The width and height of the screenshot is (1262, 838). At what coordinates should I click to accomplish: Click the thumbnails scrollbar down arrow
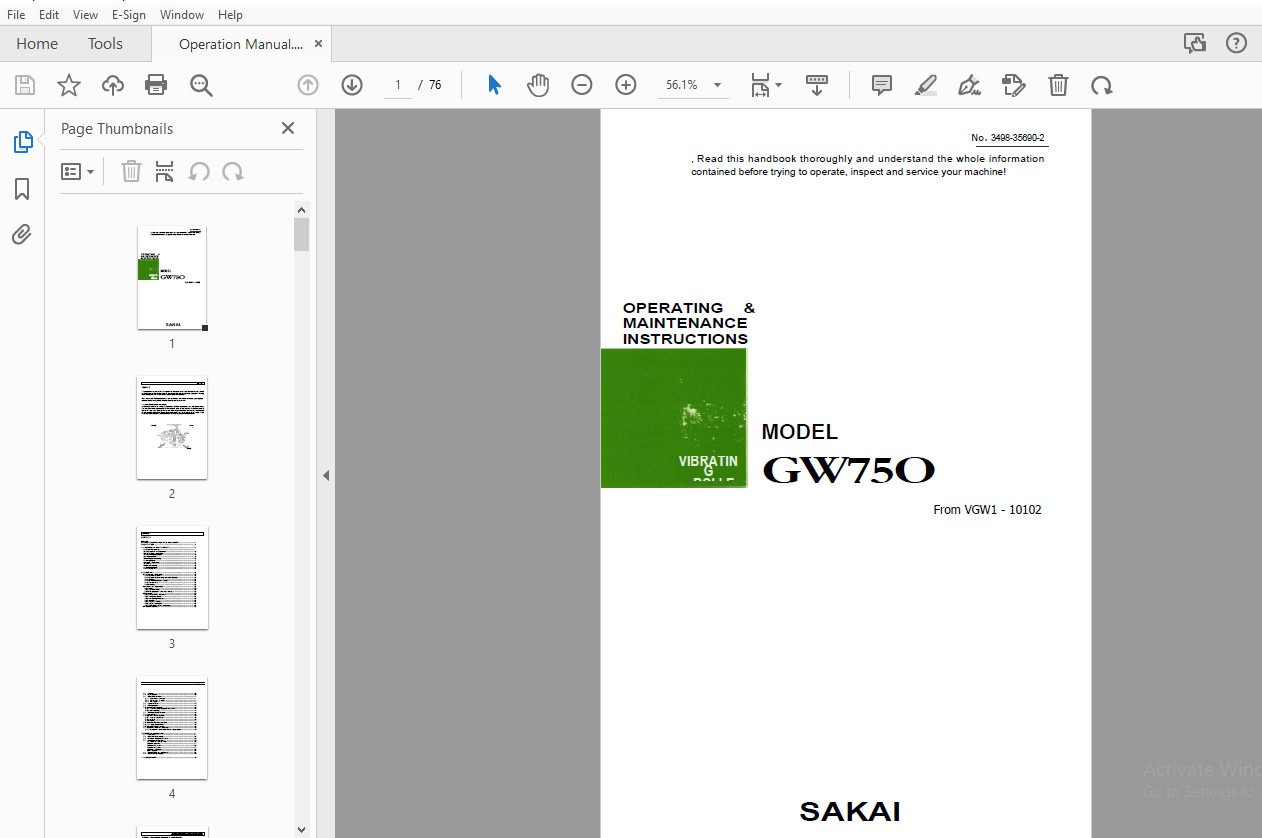(302, 829)
